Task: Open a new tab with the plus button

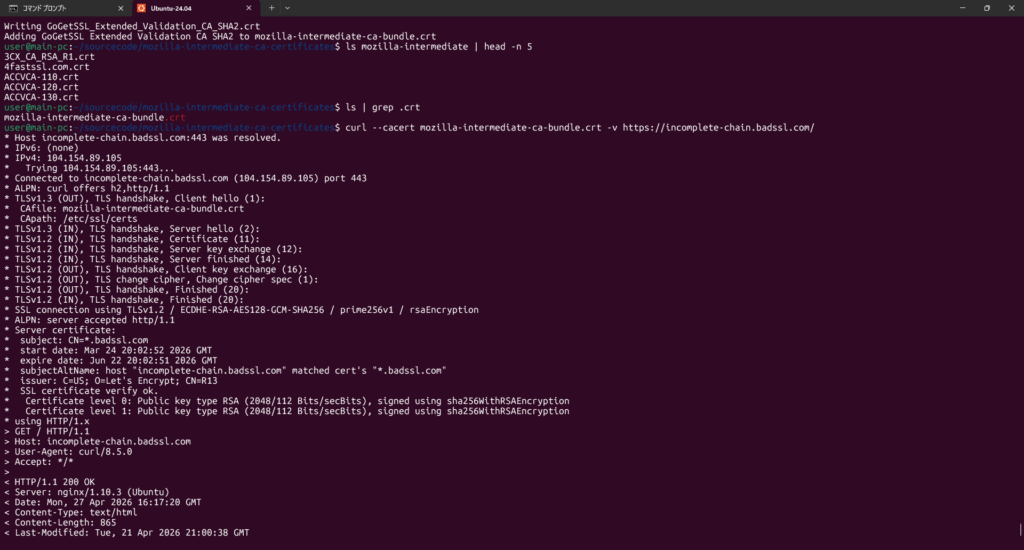Action: (x=272, y=7)
